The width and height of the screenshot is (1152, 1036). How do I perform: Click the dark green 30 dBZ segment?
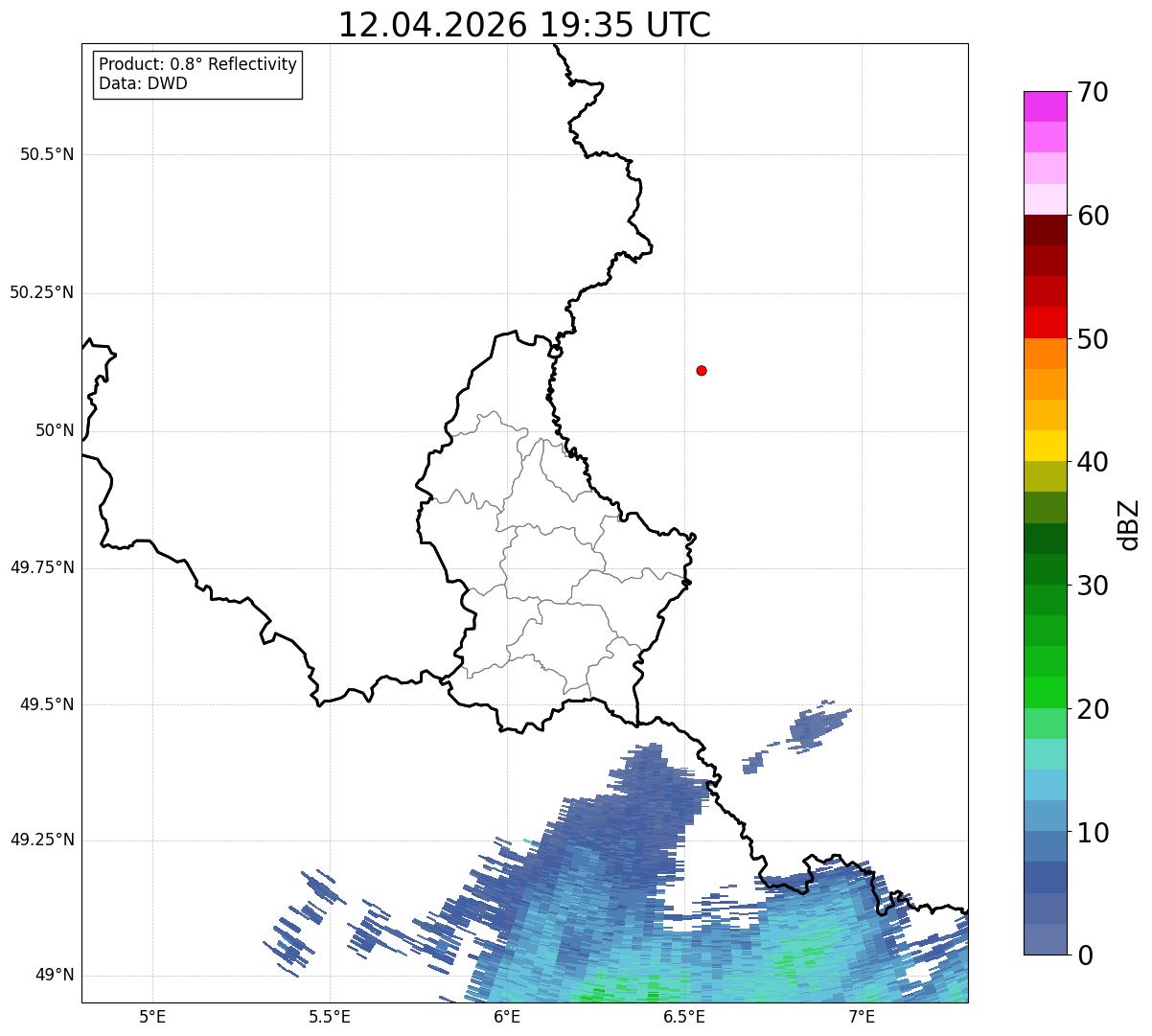point(1045,569)
